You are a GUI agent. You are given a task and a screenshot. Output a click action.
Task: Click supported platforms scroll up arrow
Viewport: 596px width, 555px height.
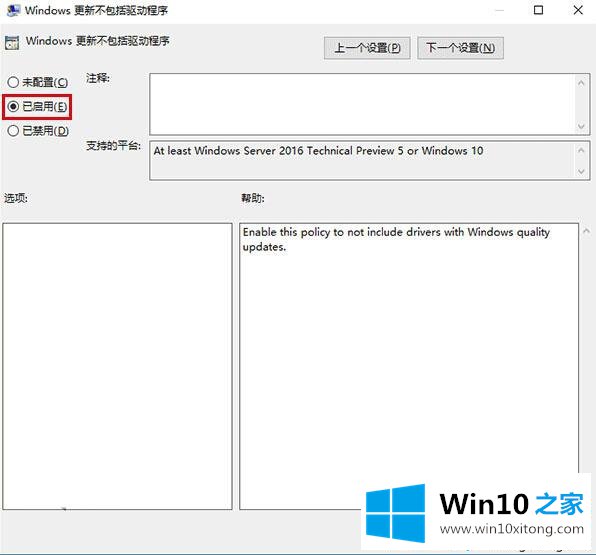pyautogui.click(x=581, y=150)
